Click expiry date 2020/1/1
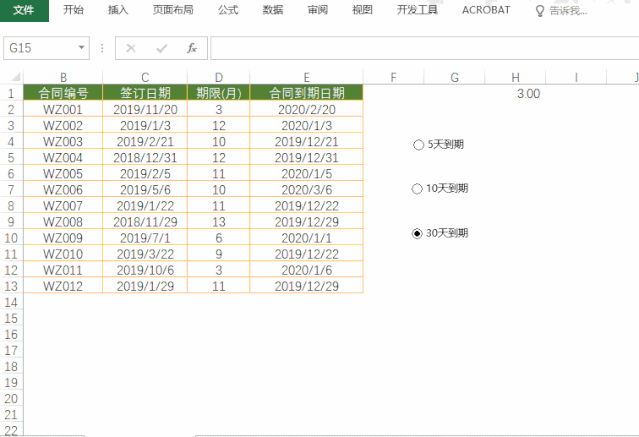Image resolution: width=639 pixels, height=437 pixels. (306, 238)
